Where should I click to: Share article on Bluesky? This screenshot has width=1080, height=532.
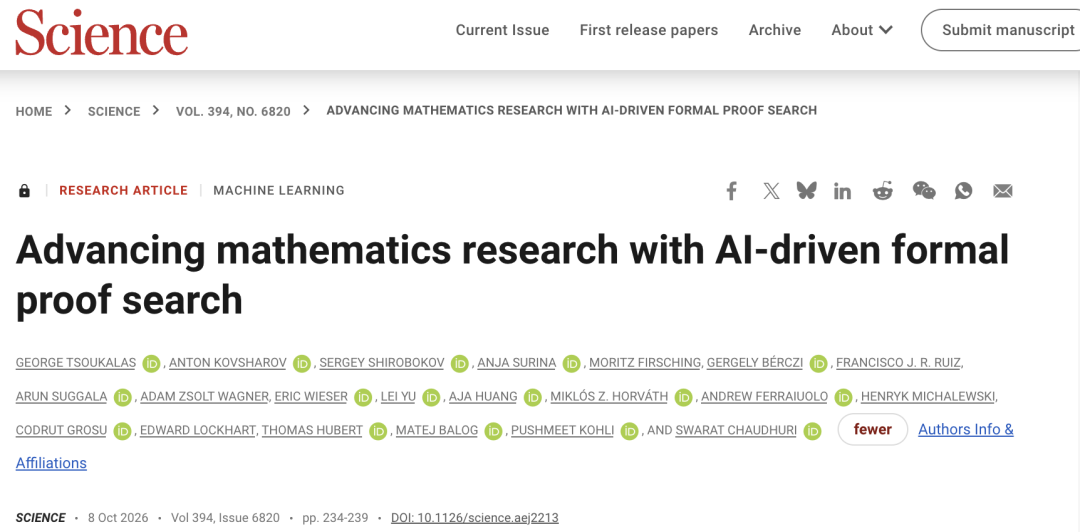pos(807,191)
